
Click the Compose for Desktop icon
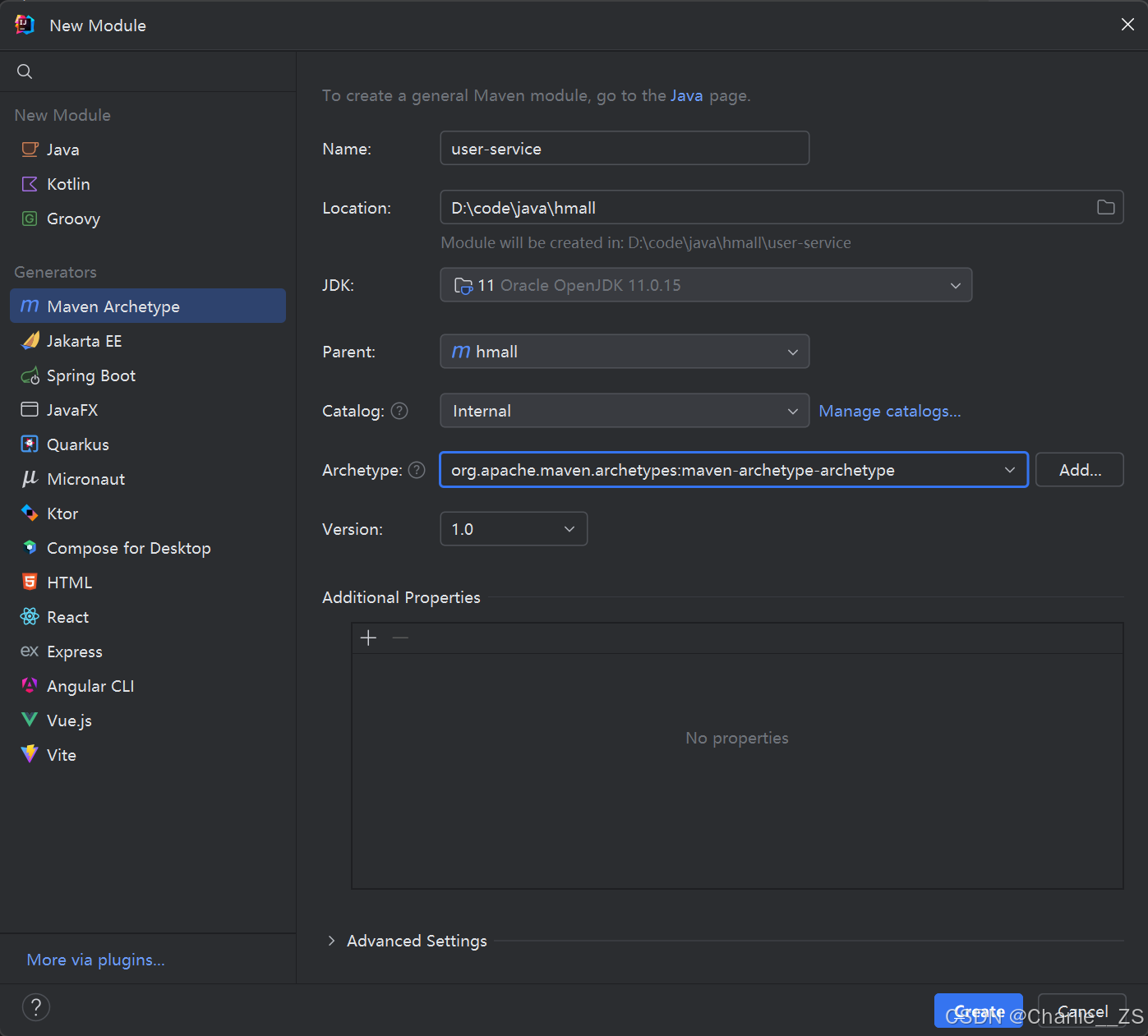tap(30, 548)
